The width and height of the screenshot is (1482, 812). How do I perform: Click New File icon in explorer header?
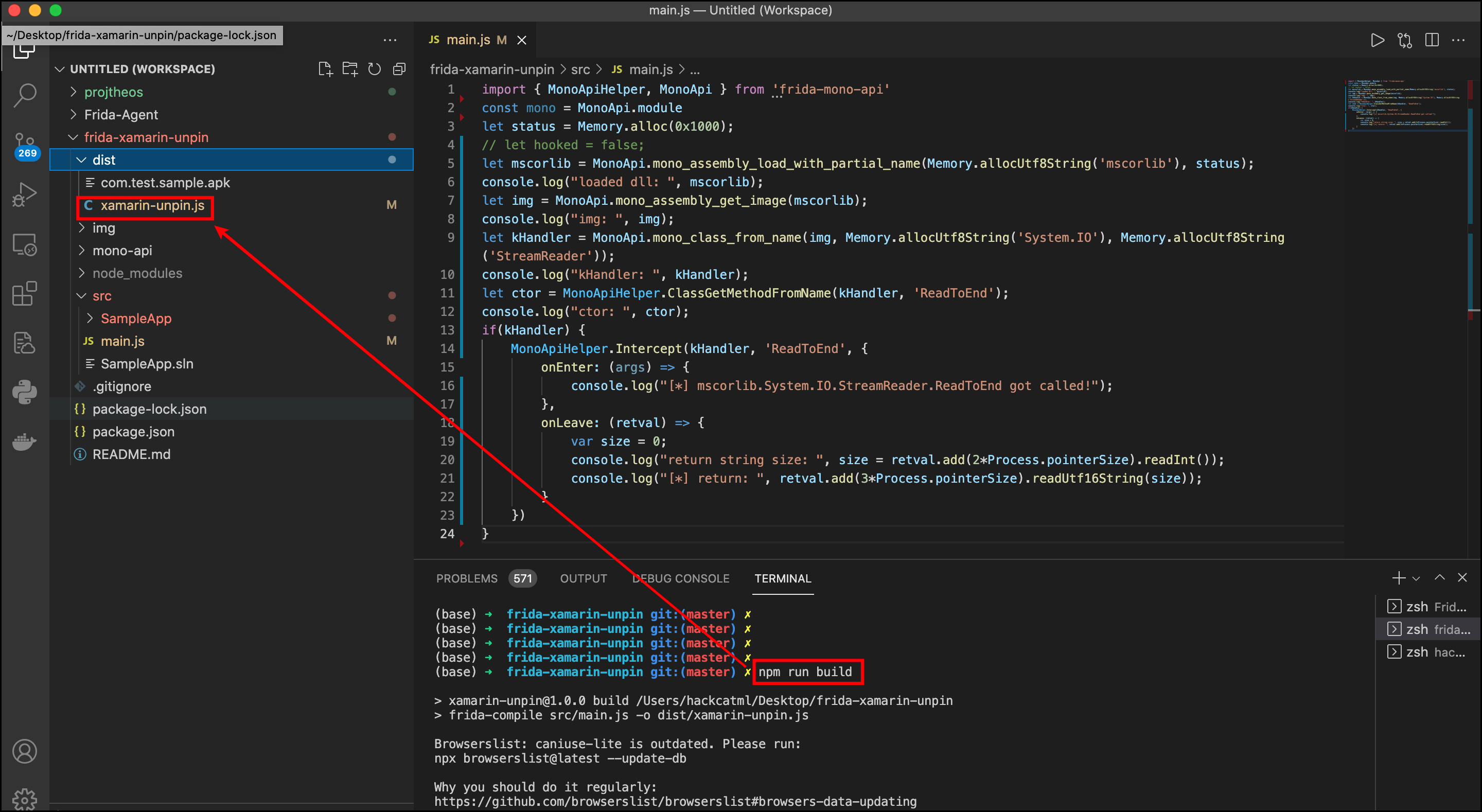[325, 69]
